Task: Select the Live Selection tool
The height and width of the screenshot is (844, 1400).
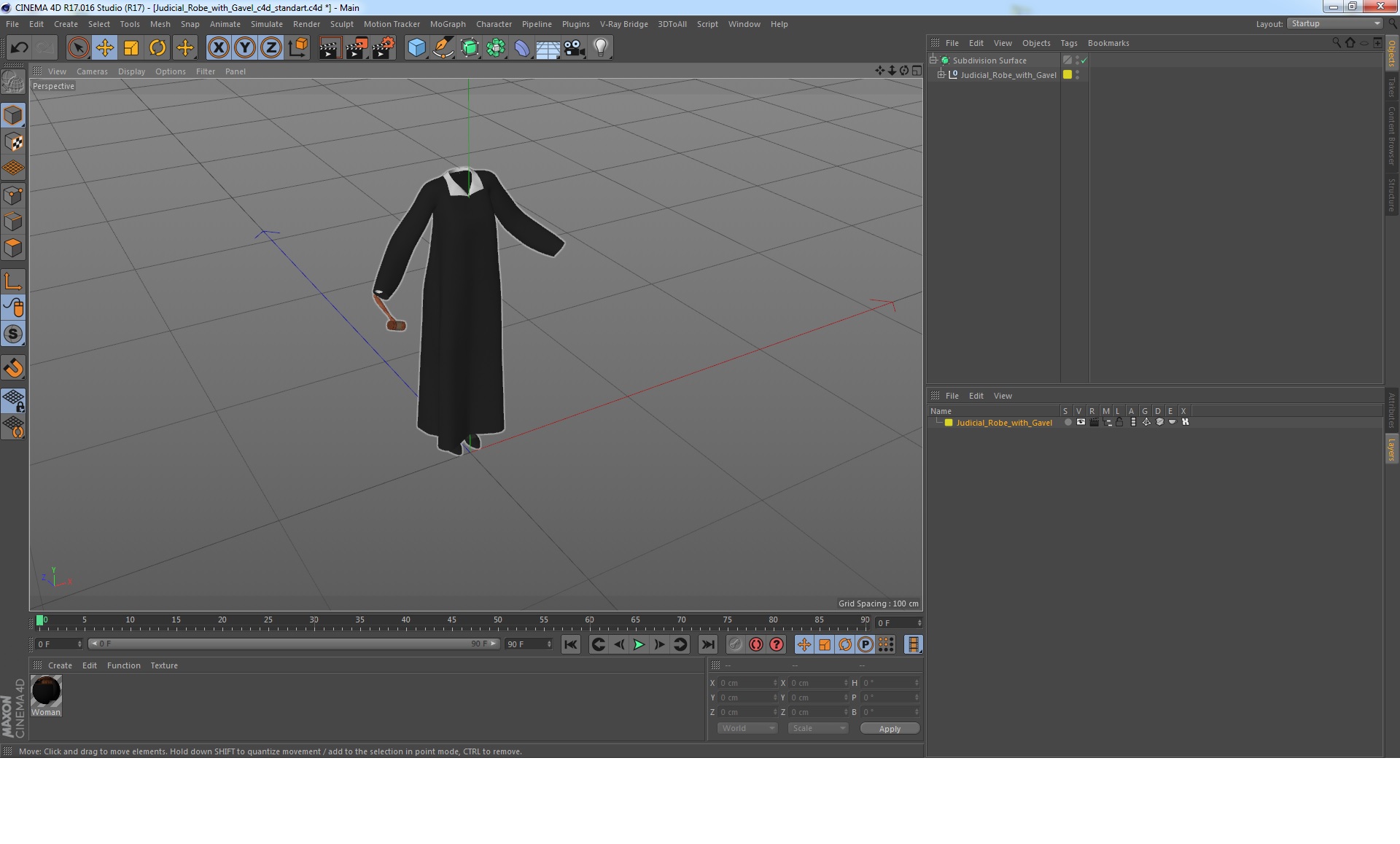Action: 78,48
